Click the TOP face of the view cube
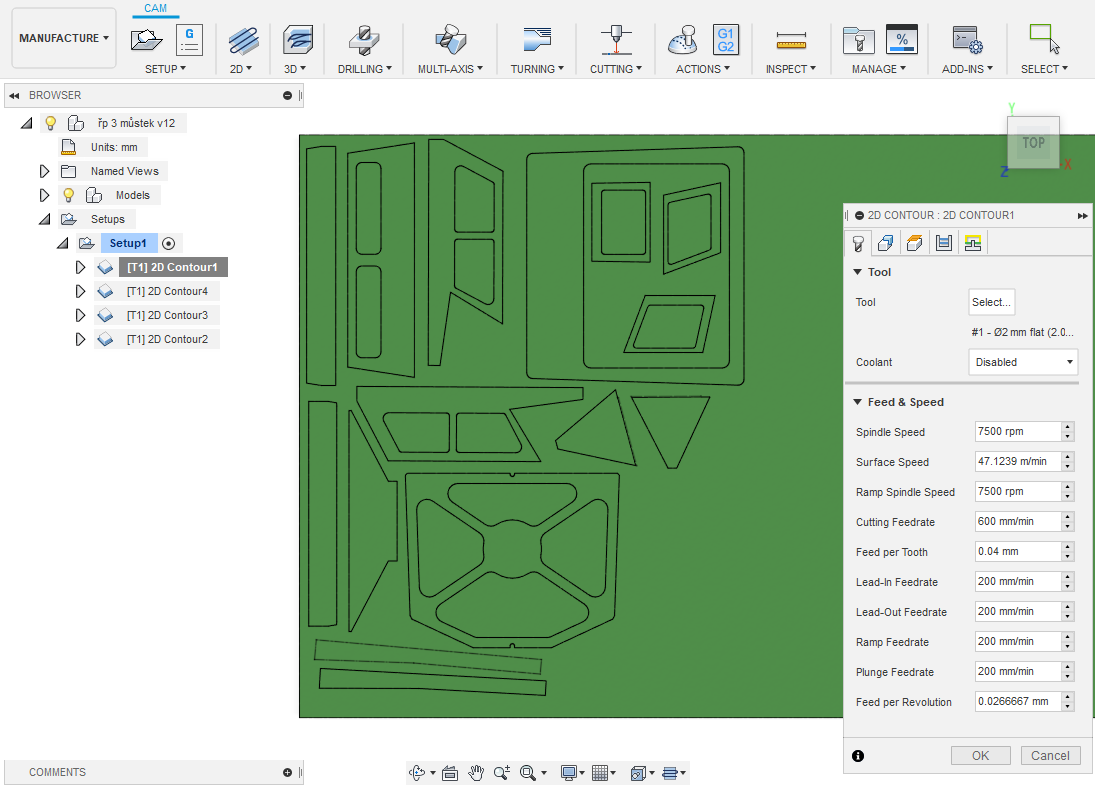The width and height of the screenshot is (1095, 788). tap(1033, 143)
